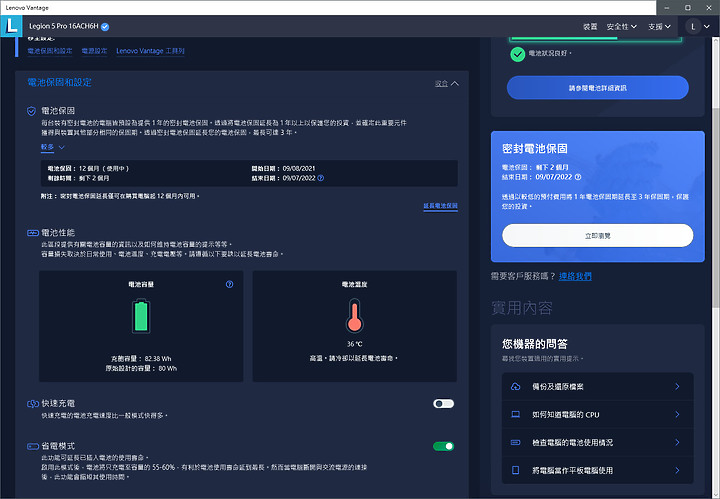Jump to Lenovo Vantage 工具列 link

click(x=150, y=51)
